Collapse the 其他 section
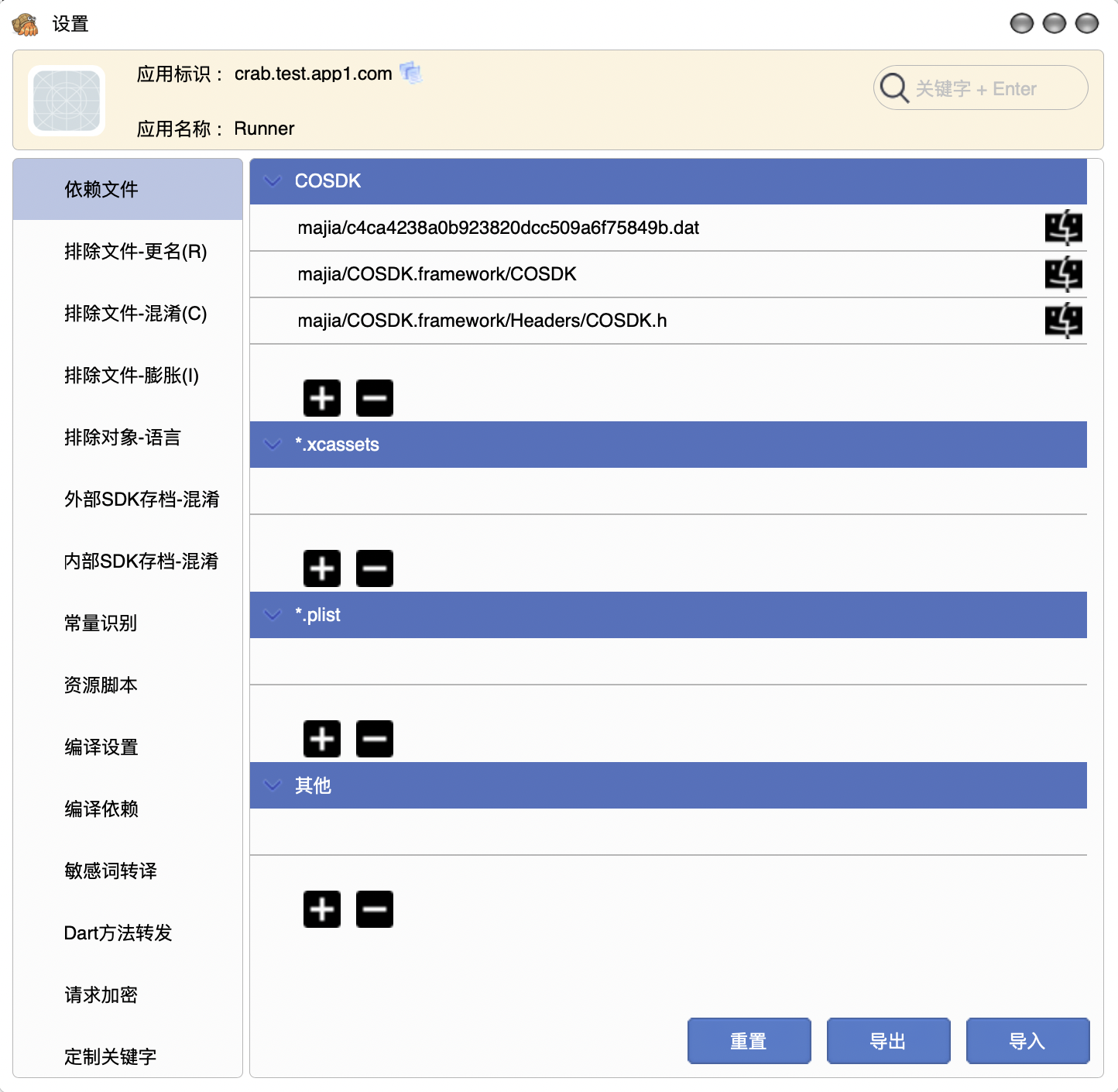 point(273,785)
